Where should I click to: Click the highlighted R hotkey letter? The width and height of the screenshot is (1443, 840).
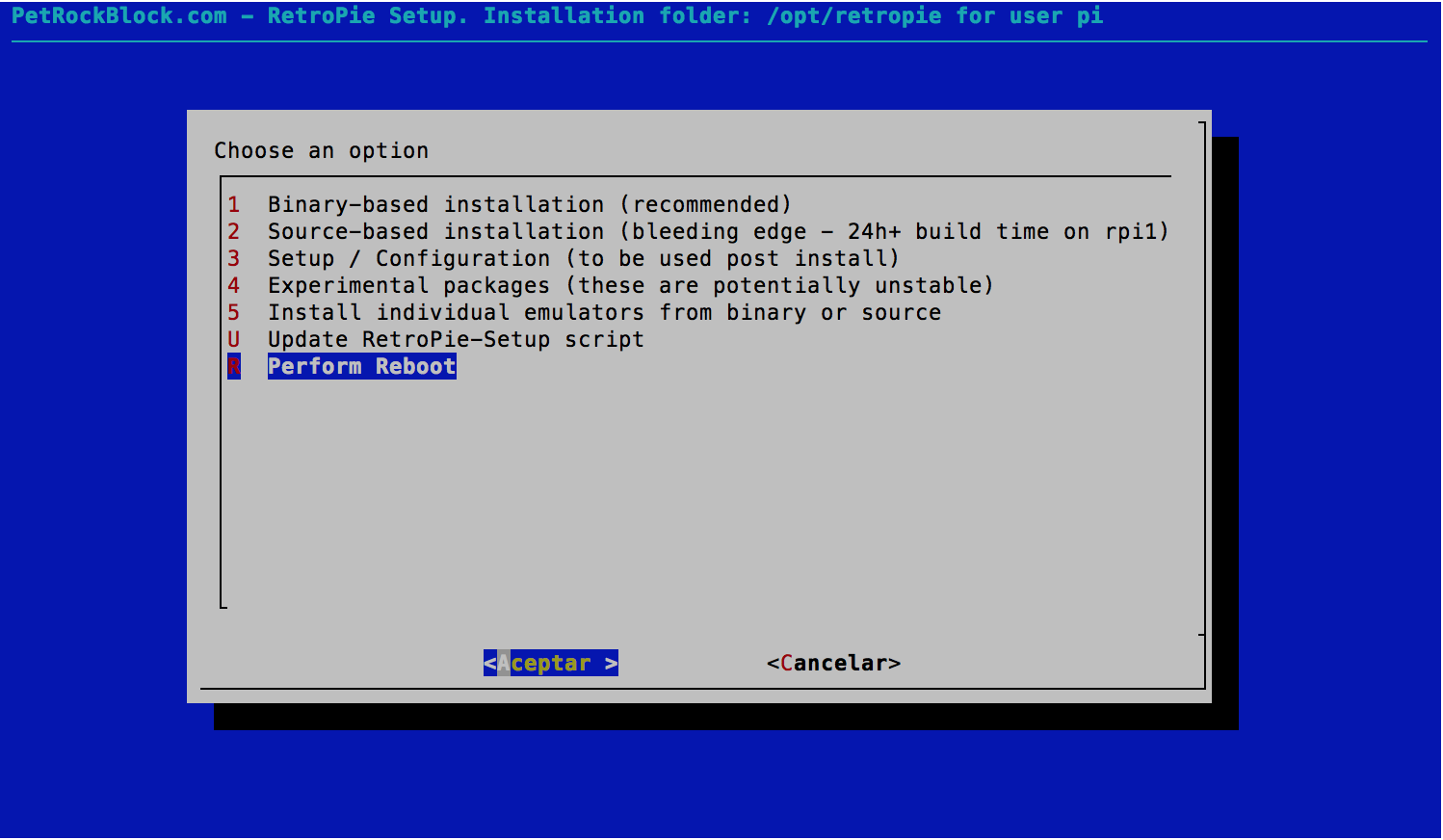coord(234,366)
